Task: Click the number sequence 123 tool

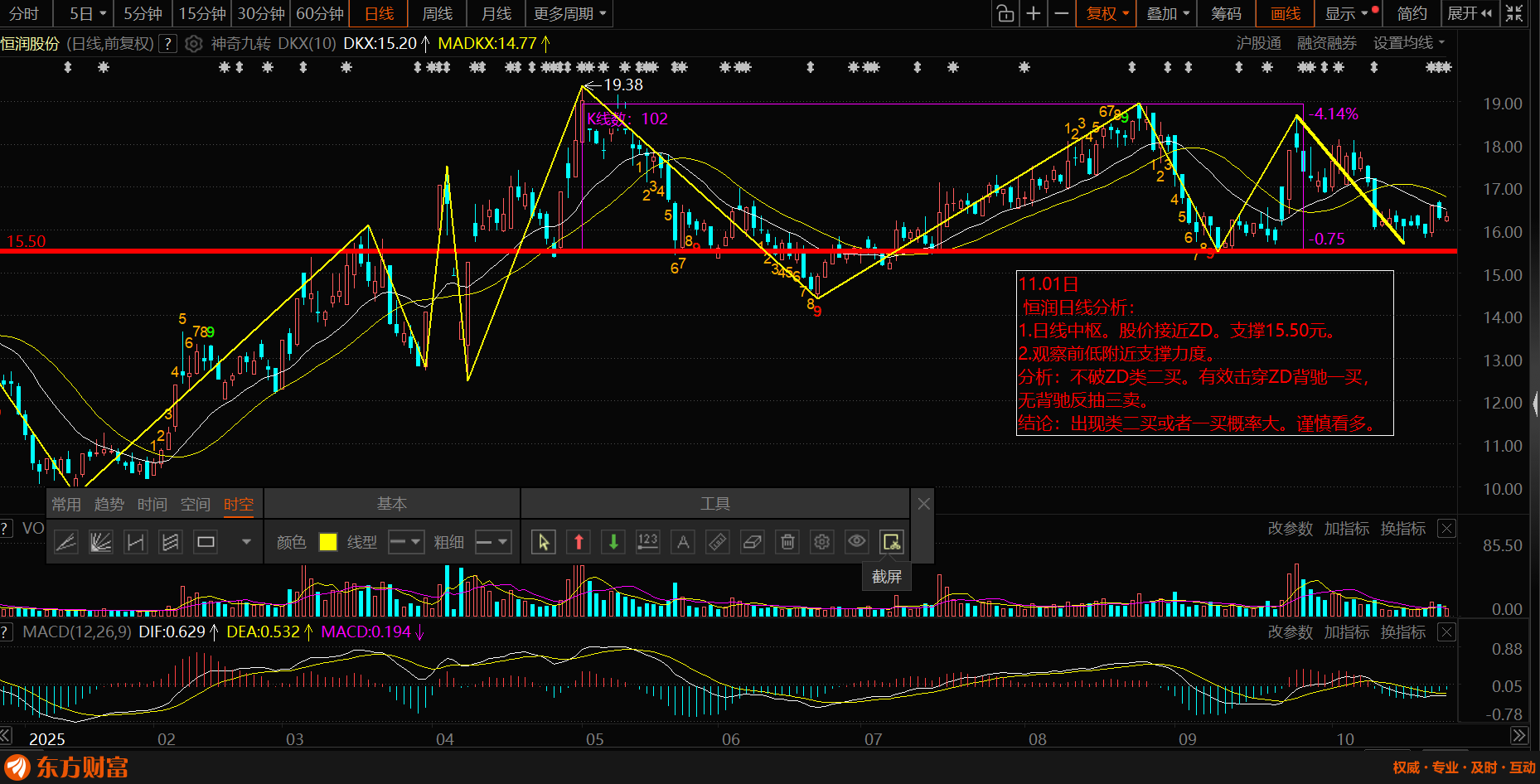Action: point(647,542)
